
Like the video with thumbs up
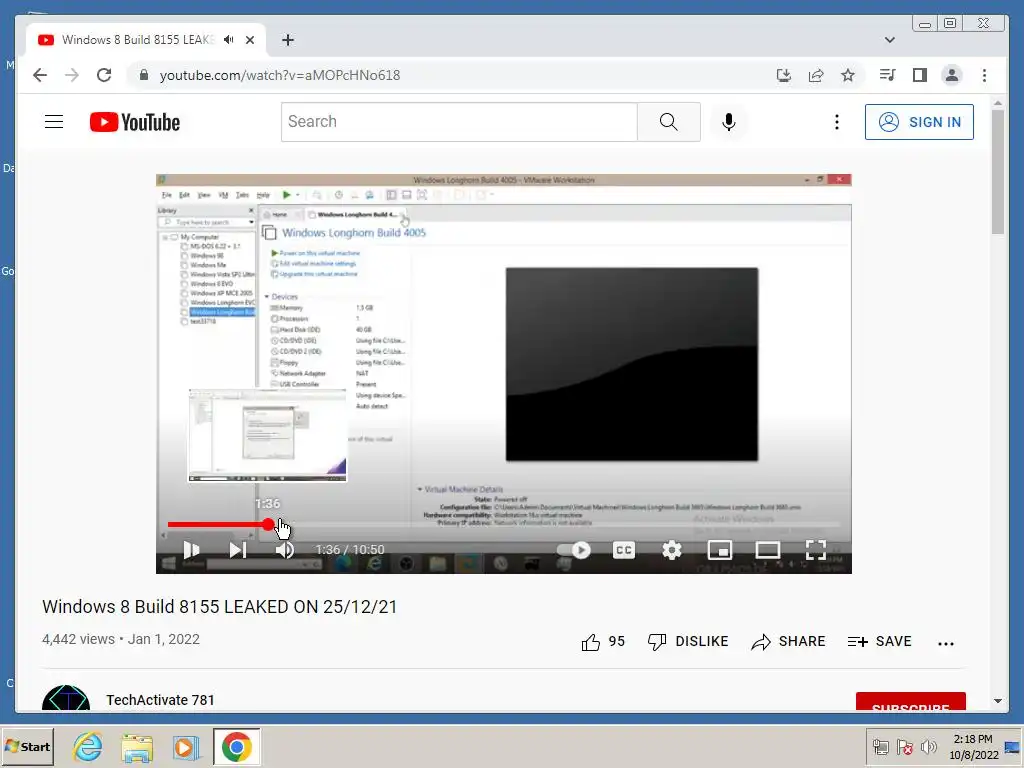click(x=603, y=642)
